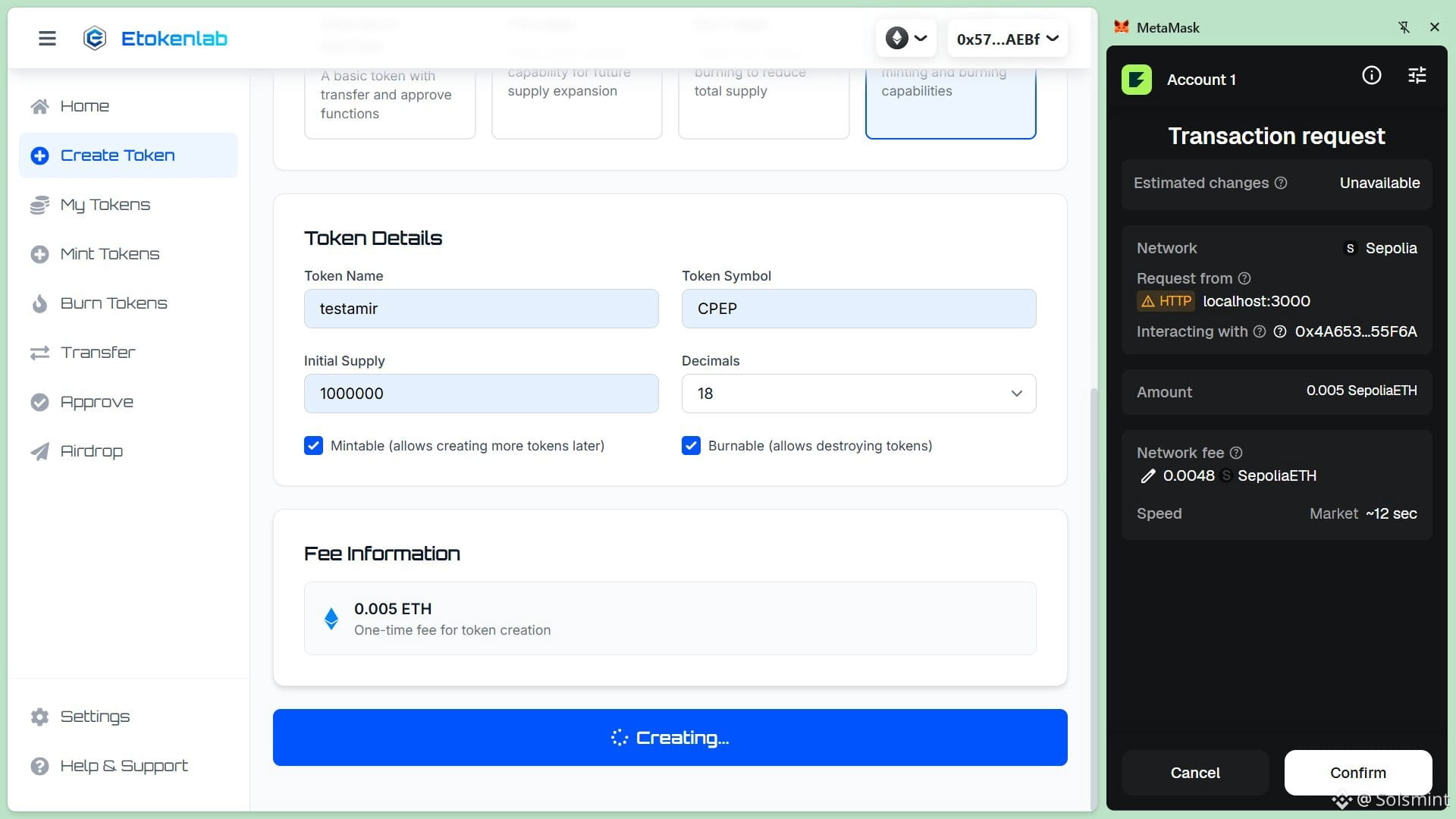Viewport: 1456px width, 819px height.
Task: Open Approve page
Action: pos(128,402)
